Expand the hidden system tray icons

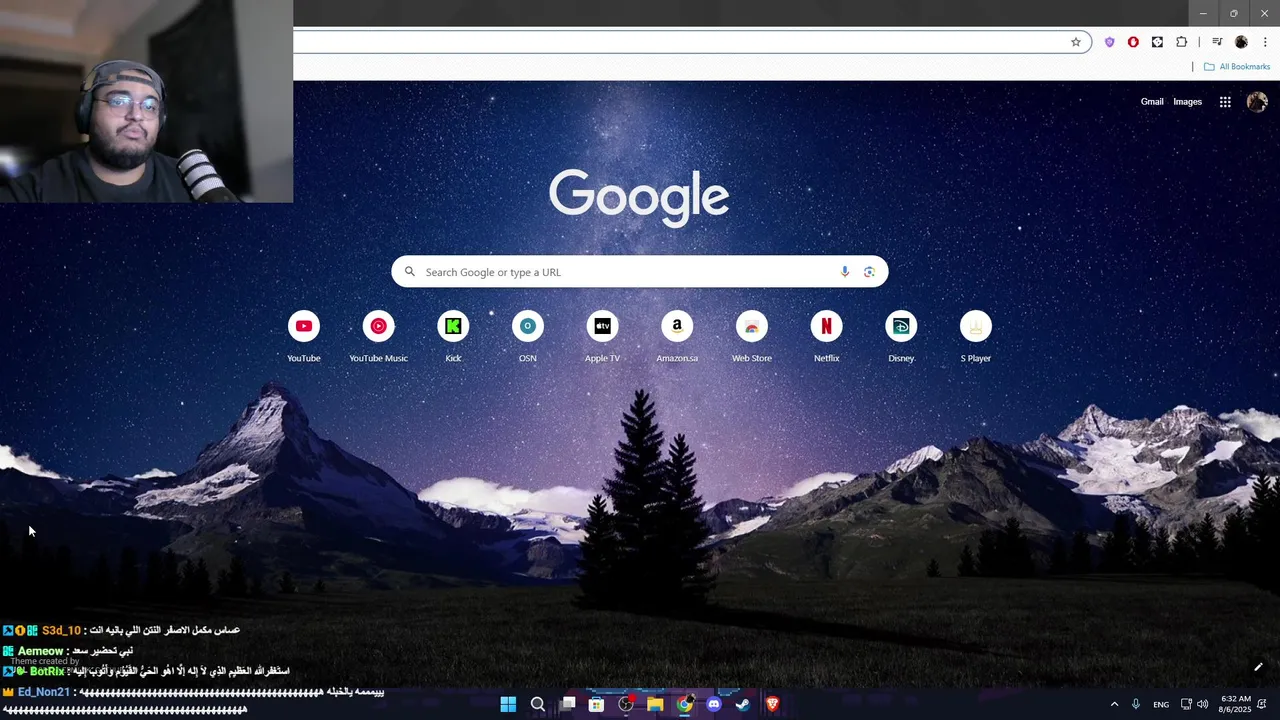click(x=1114, y=704)
